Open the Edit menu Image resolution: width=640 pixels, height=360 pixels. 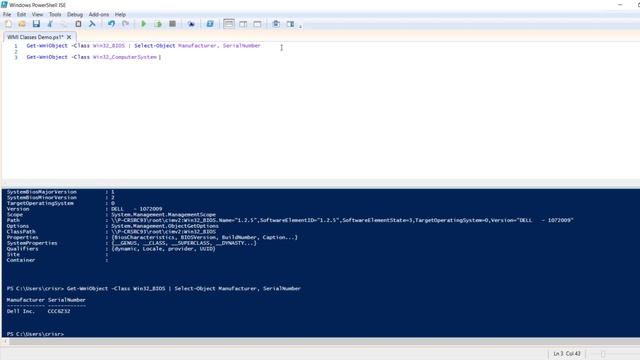click(21, 14)
